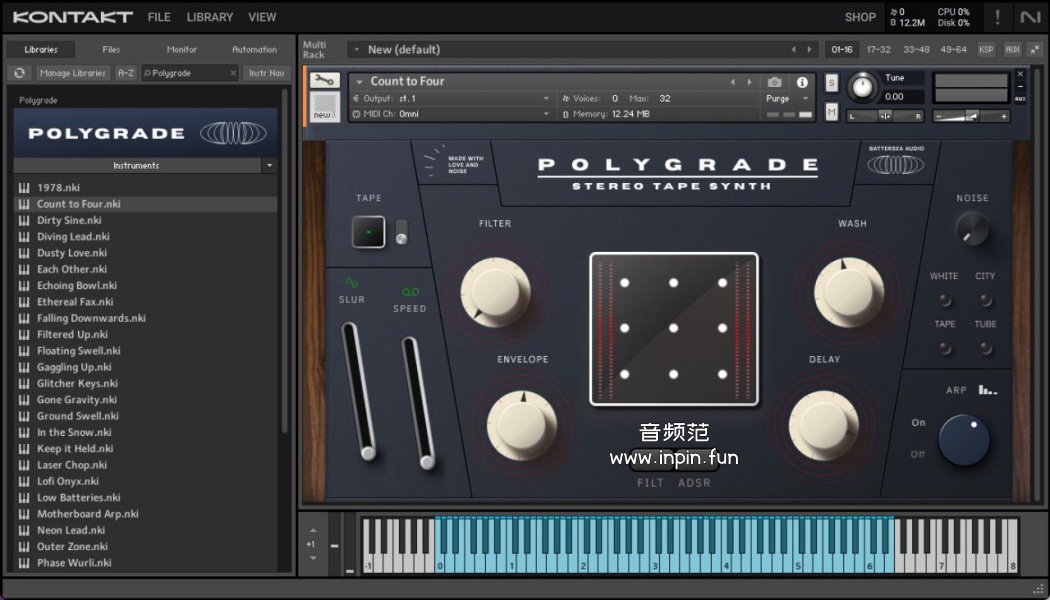The width and height of the screenshot is (1050, 600).
Task: Open instrument edit mode with wrench icon
Action: click(x=324, y=81)
